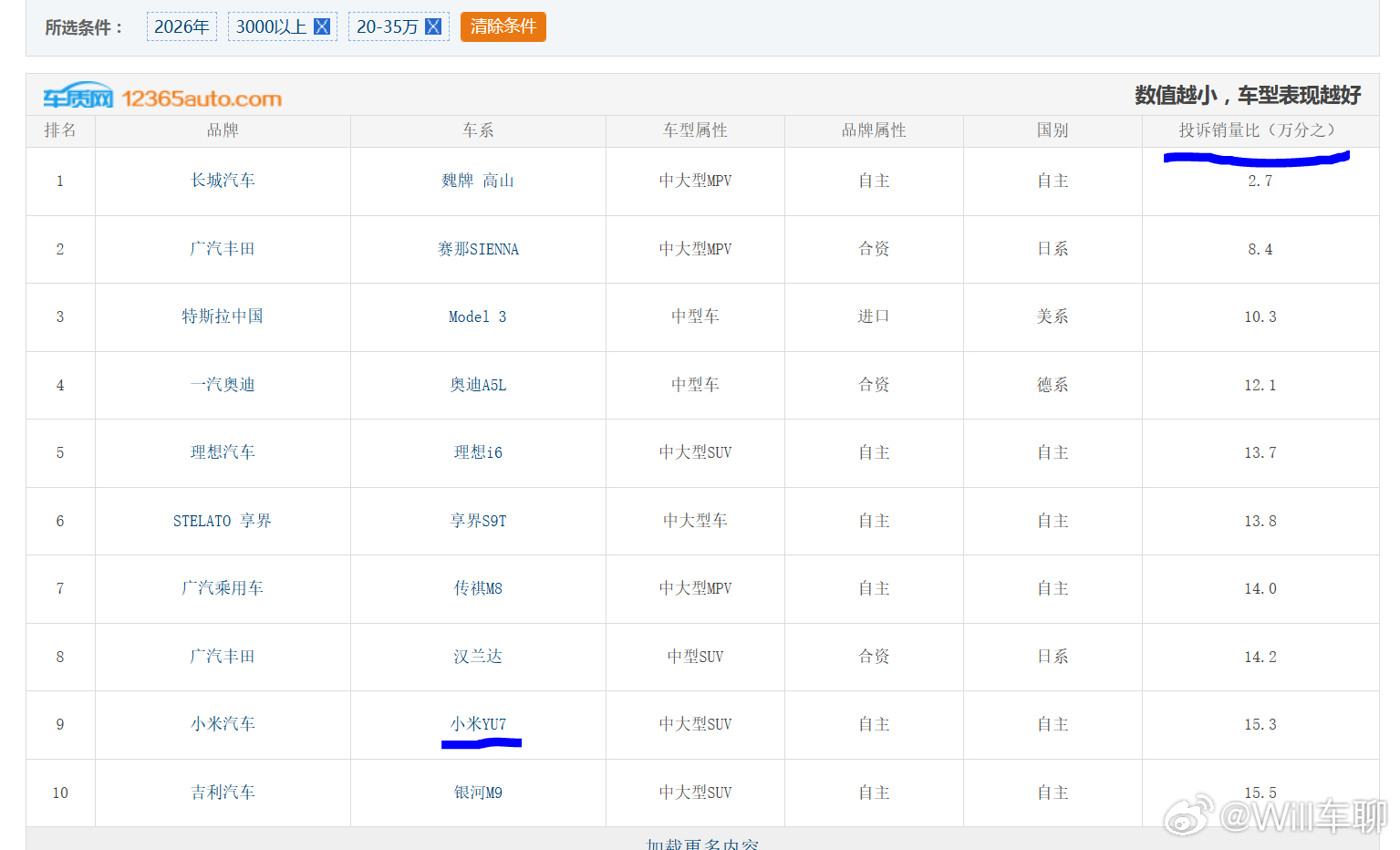Open the STELATO 享界 brand link
The width and height of the screenshot is (1400, 850).
(223, 521)
